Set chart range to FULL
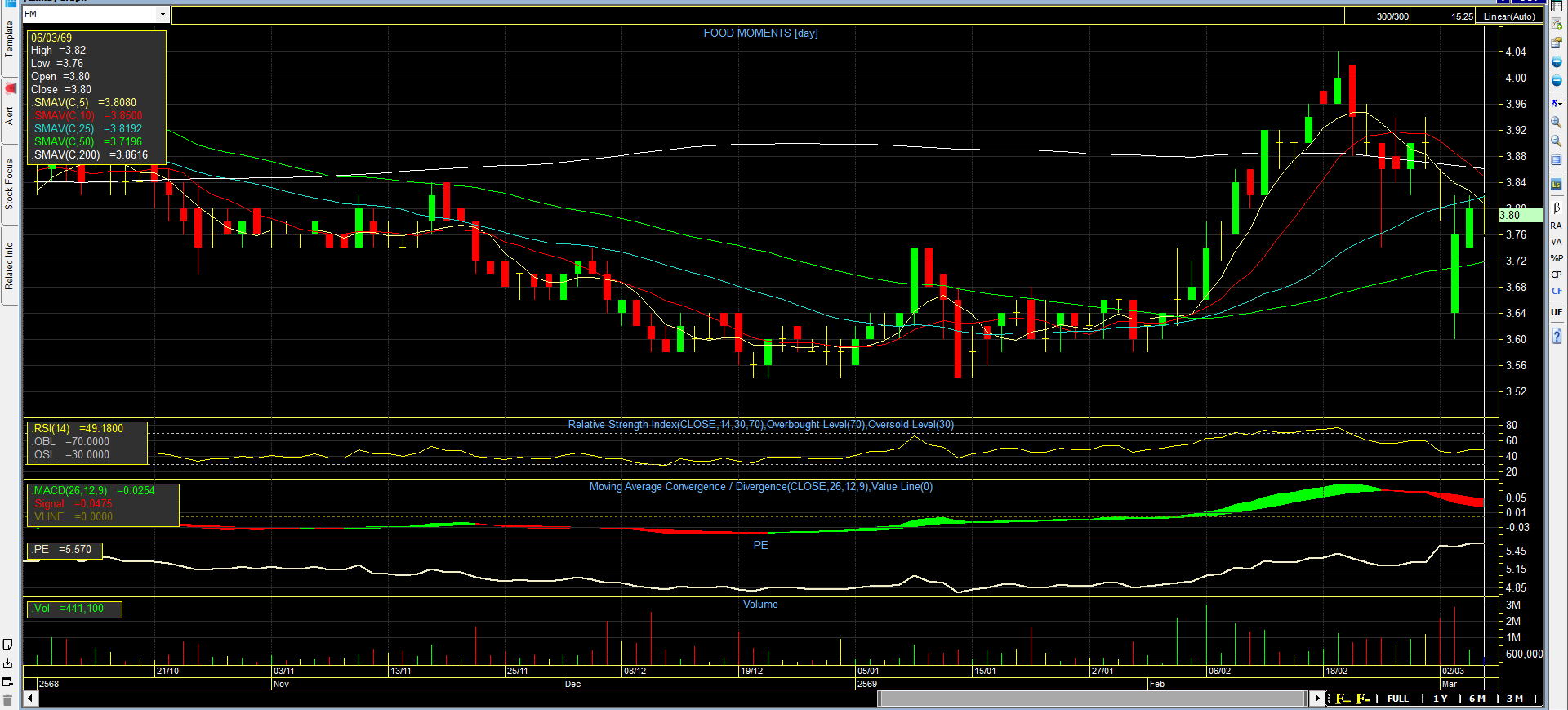 tap(1398, 699)
